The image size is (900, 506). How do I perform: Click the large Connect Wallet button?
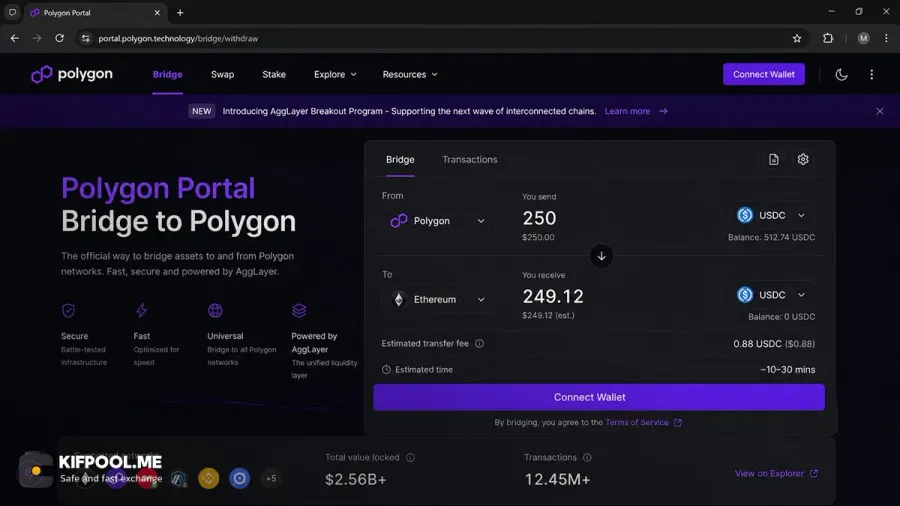599,397
